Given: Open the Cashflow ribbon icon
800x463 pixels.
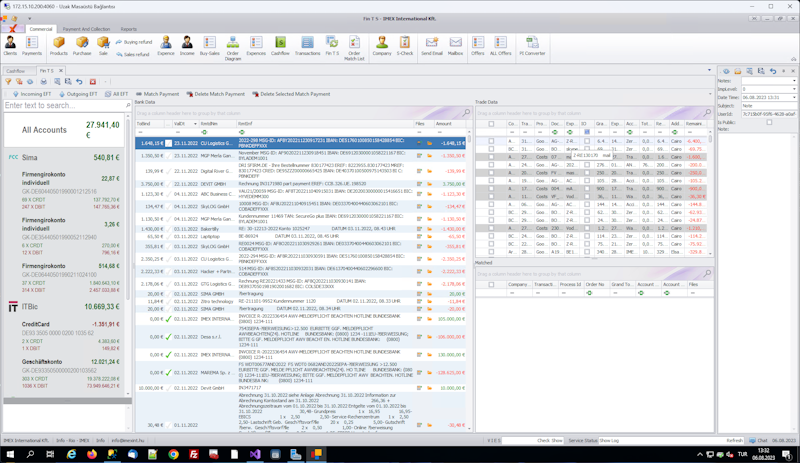Looking at the screenshot, I should 280,45.
